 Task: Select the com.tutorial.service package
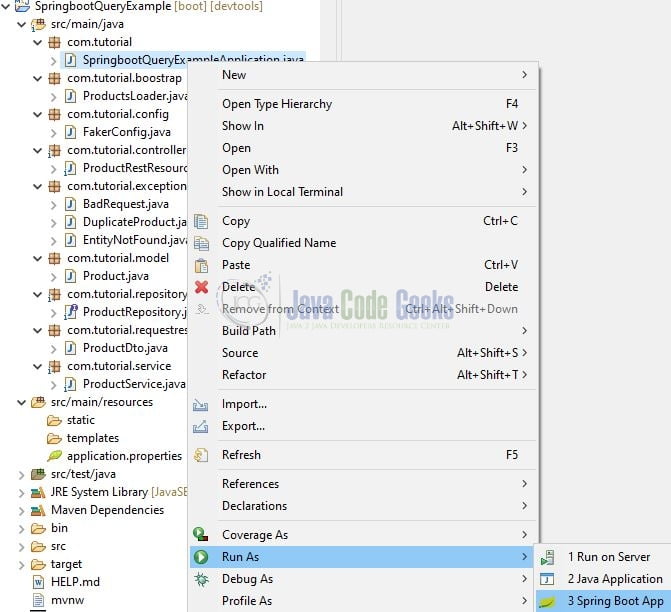tap(119, 366)
